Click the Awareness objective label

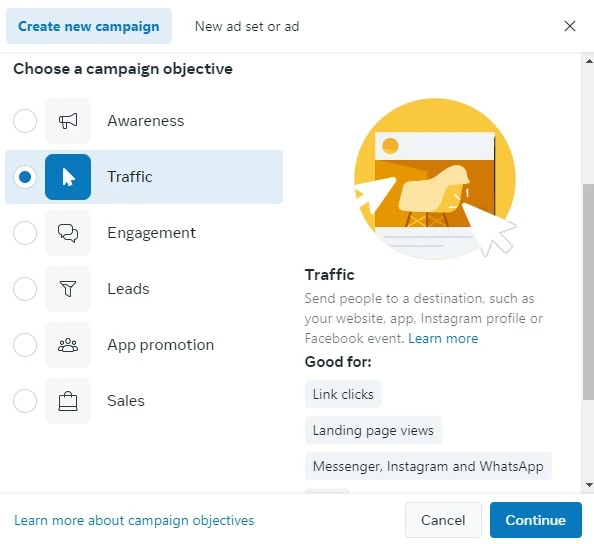pos(146,121)
